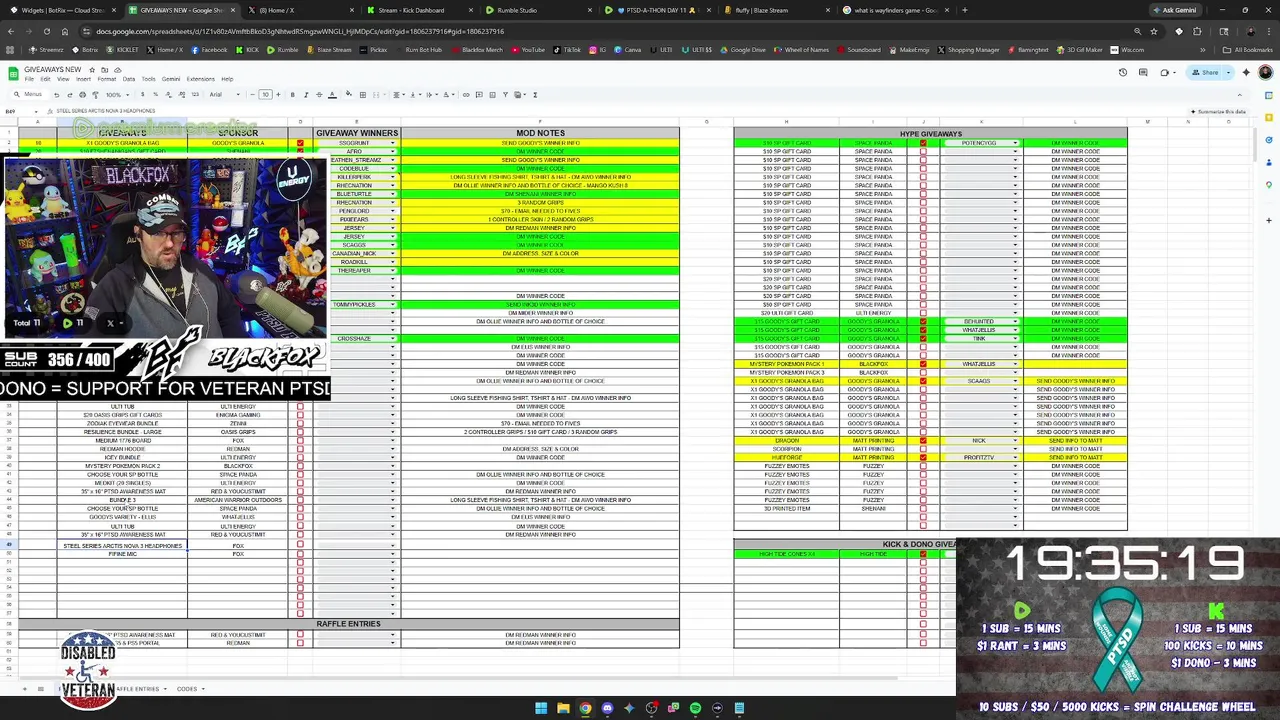Open the zoom 100% dropdown
Viewport: 1280px width, 720px height.
pyautogui.click(x=117, y=95)
